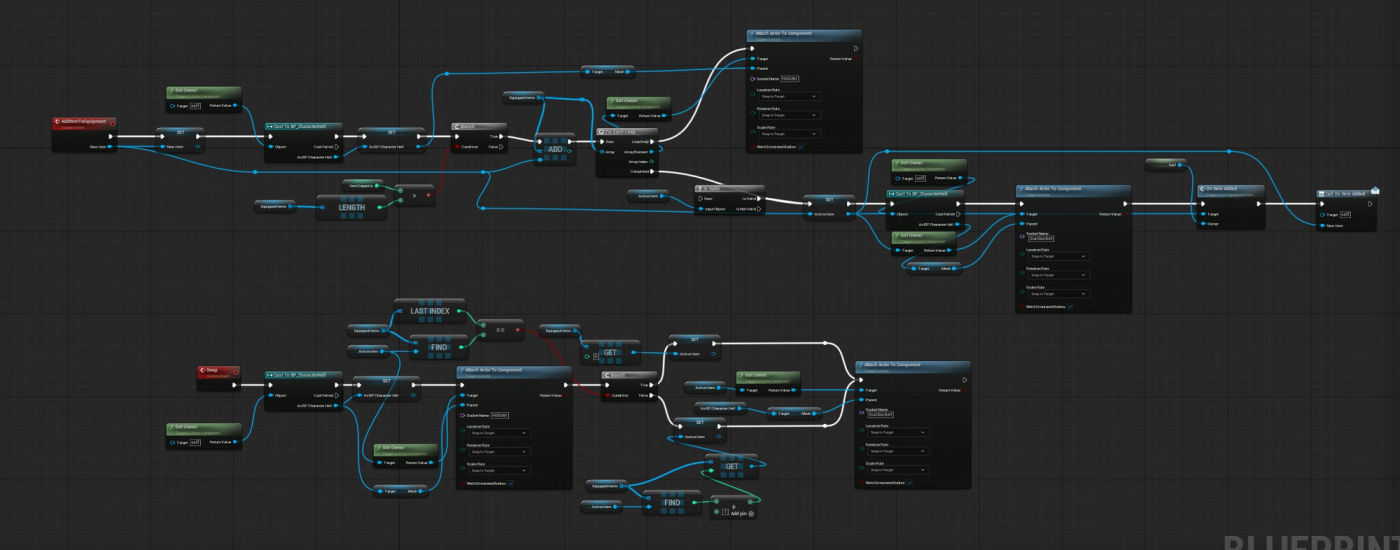Click envelope icon on Call On Item Added
Viewport: 1400px width, 550px height.
[x=1374, y=191]
